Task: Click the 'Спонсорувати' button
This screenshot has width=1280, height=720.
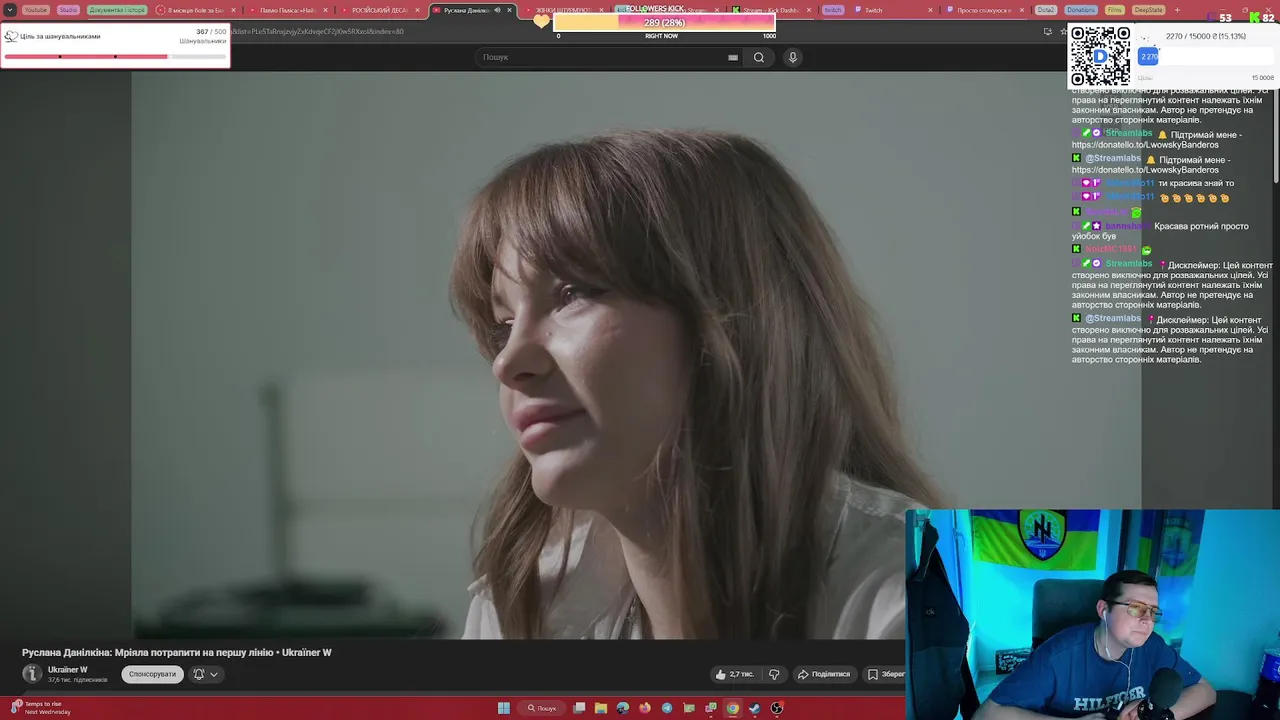Action: [152, 674]
